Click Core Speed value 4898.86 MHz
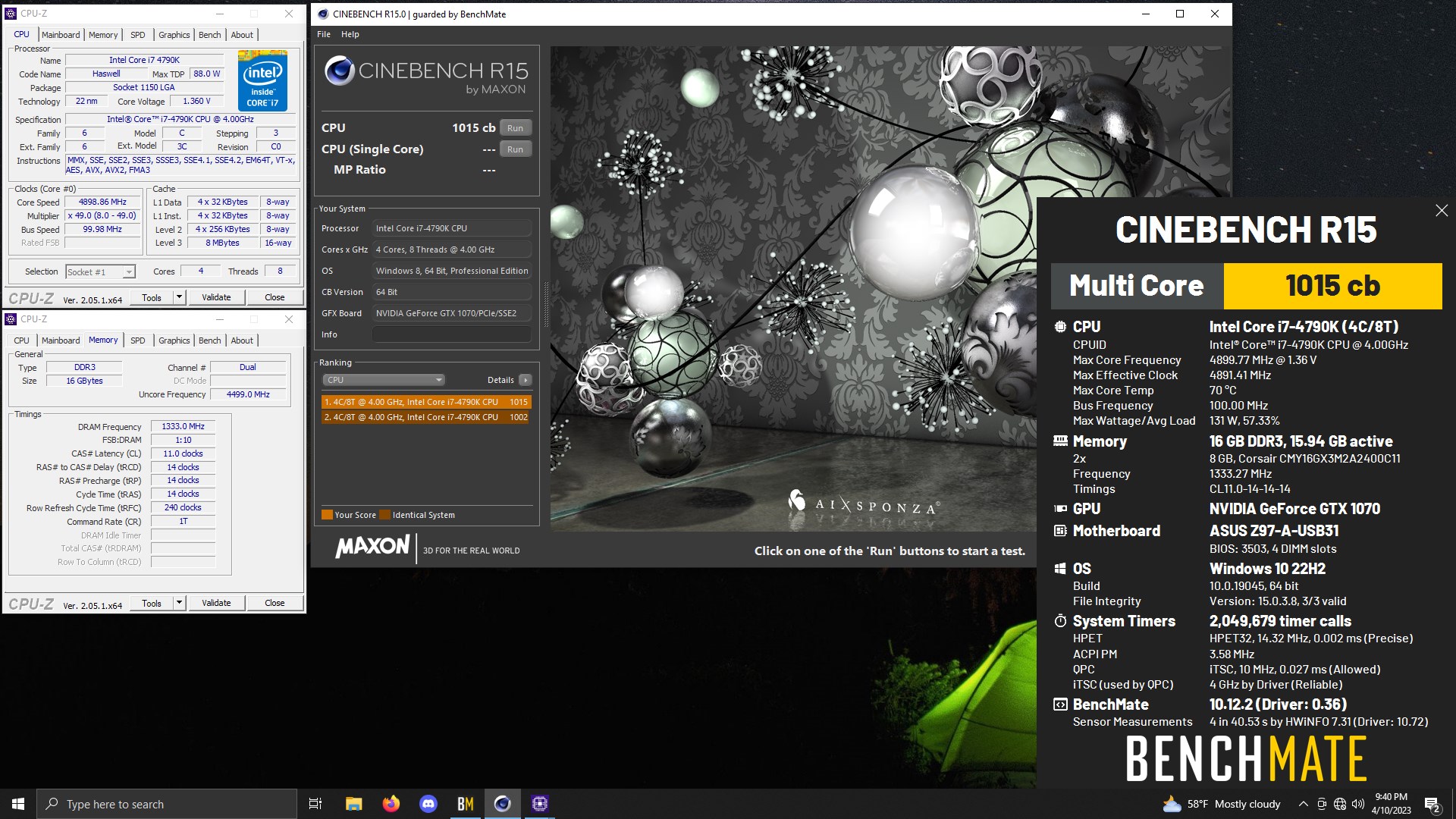Viewport: 1456px width, 819px height. [x=103, y=202]
